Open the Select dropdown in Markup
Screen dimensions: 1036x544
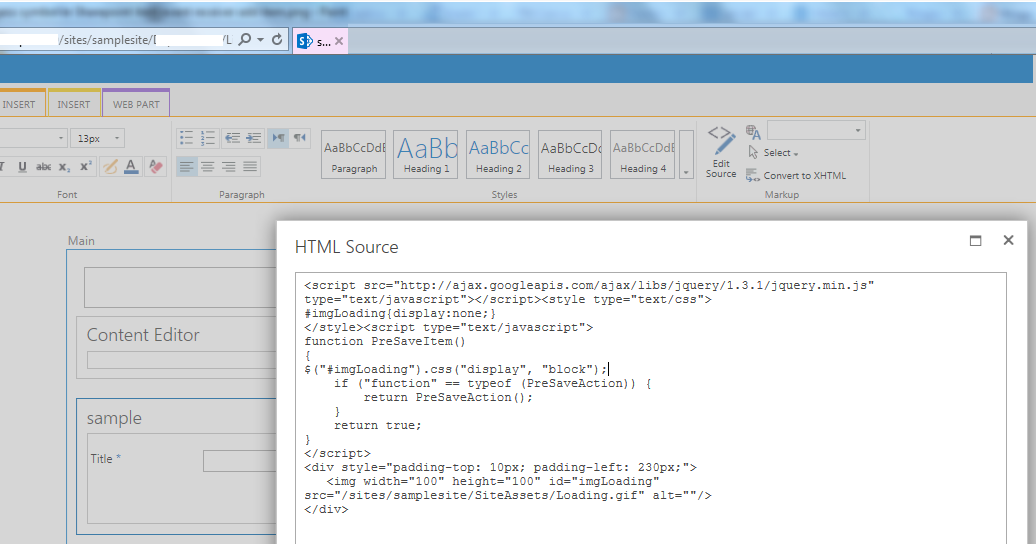pyautogui.click(x=772, y=153)
